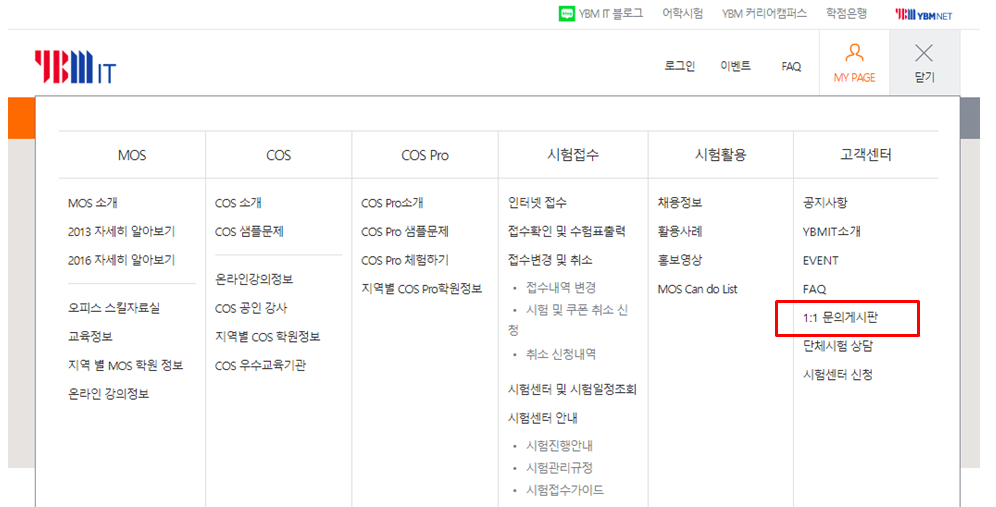The height and width of the screenshot is (507, 996).
Task: Open 홍보영상
Action: click(680, 260)
